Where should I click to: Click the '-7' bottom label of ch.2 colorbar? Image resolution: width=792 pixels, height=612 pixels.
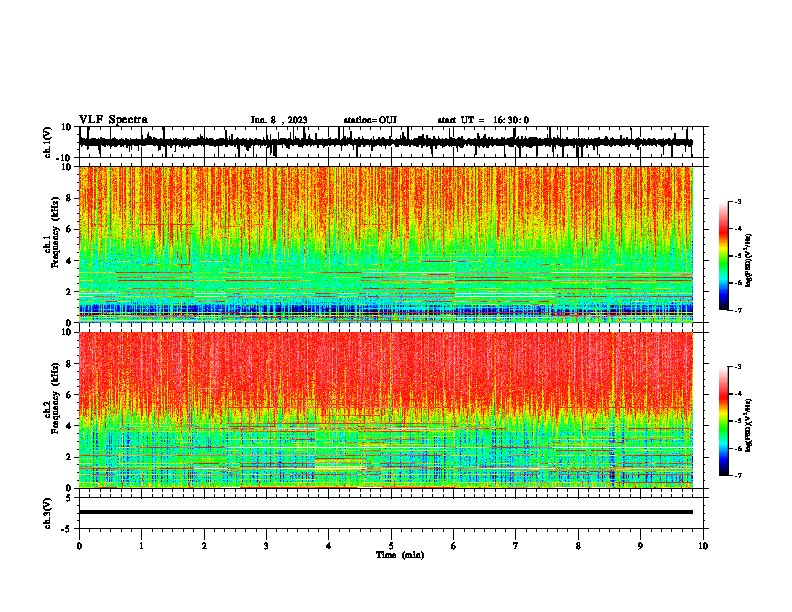point(738,475)
